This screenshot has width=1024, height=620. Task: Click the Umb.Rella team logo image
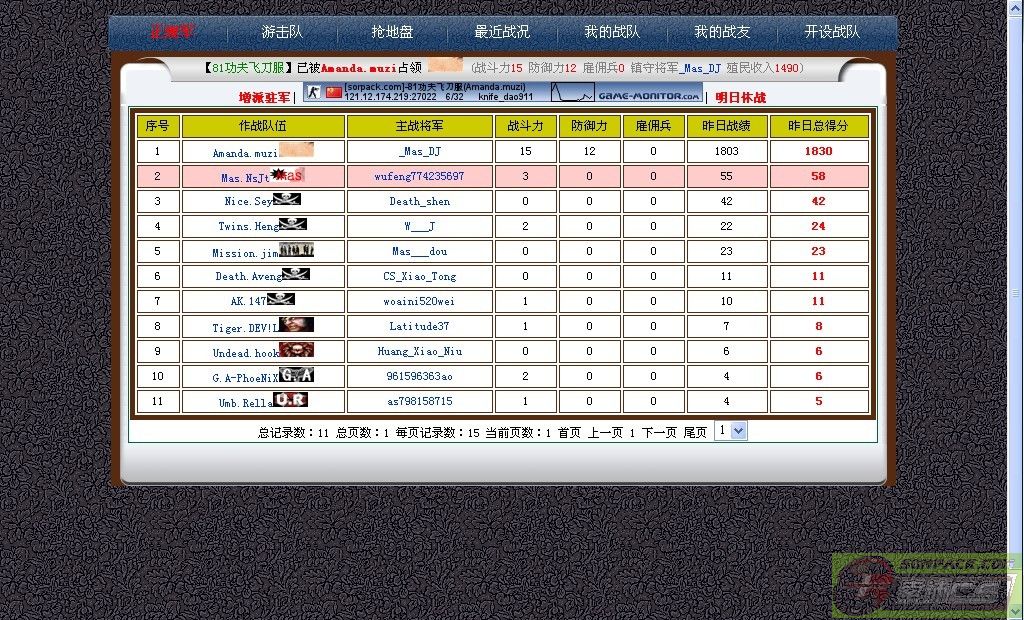(x=290, y=400)
